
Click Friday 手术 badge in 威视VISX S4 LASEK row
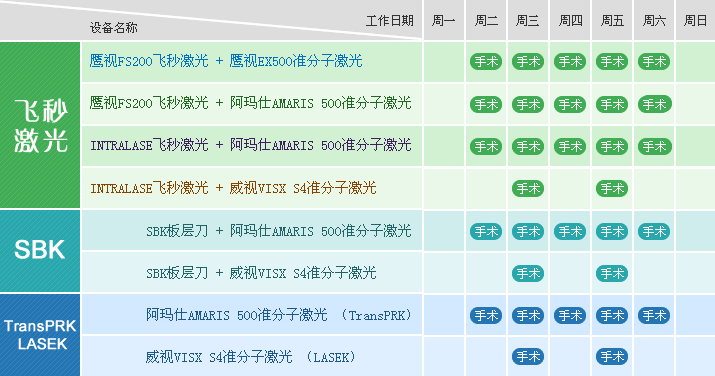pyautogui.click(x=611, y=356)
